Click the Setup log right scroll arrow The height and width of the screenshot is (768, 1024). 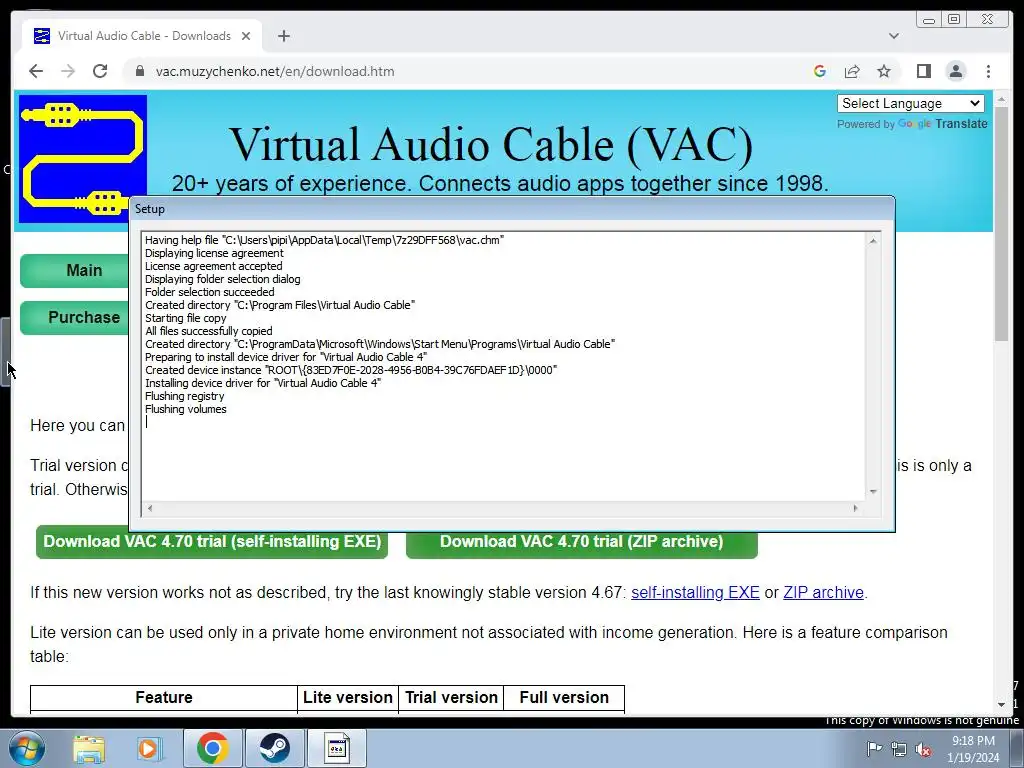click(x=856, y=508)
